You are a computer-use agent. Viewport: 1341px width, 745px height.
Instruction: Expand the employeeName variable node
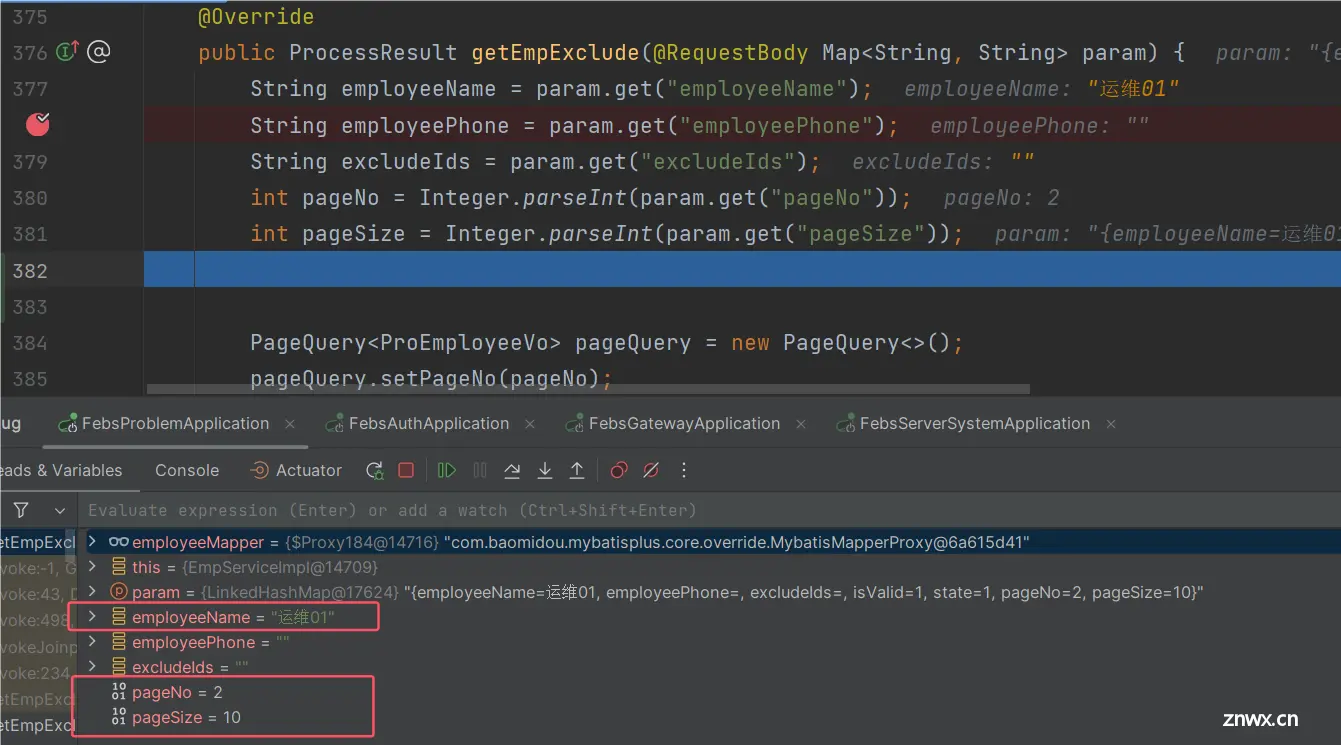[x=92, y=617]
